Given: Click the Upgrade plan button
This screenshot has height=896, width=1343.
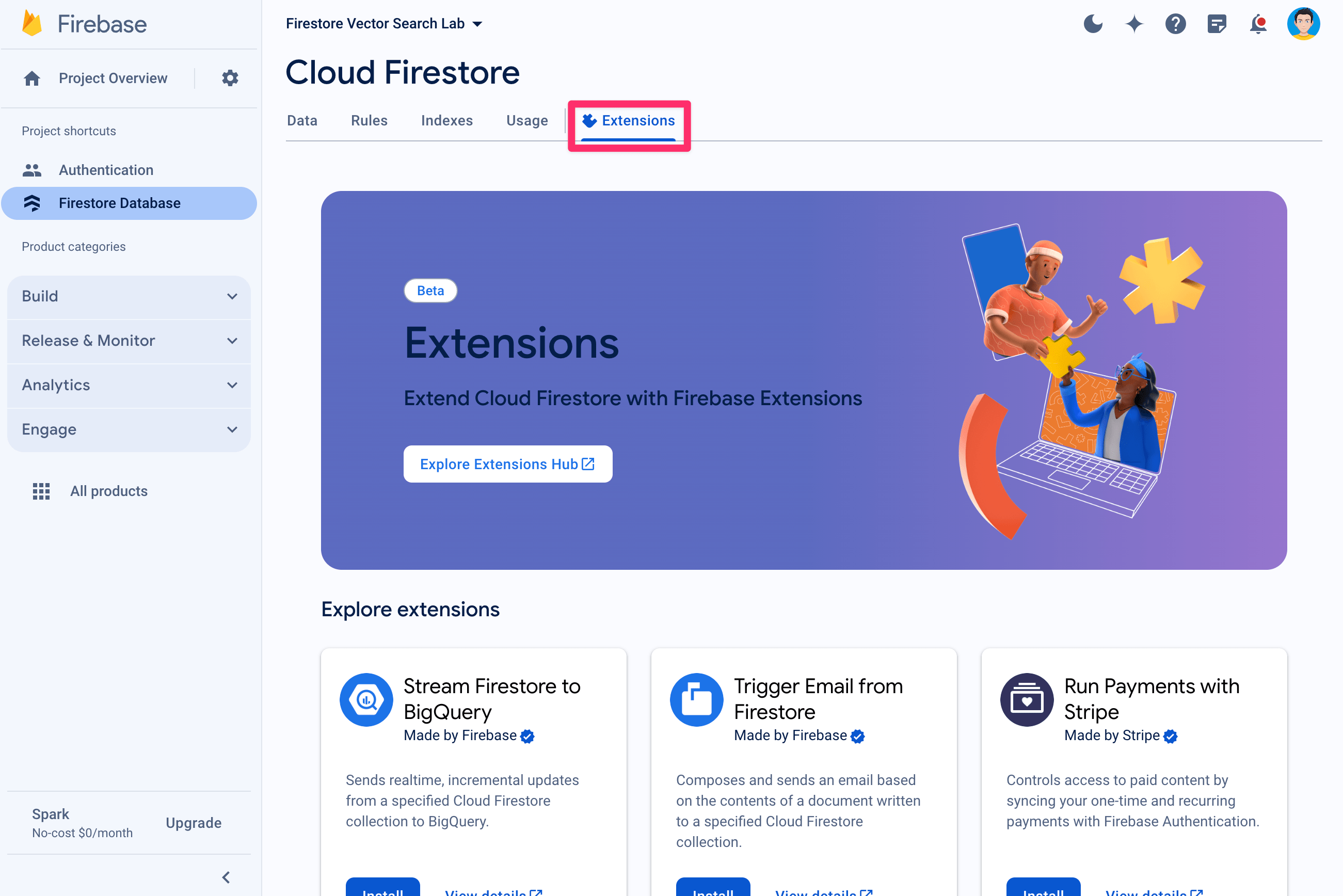Looking at the screenshot, I should (194, 823).
